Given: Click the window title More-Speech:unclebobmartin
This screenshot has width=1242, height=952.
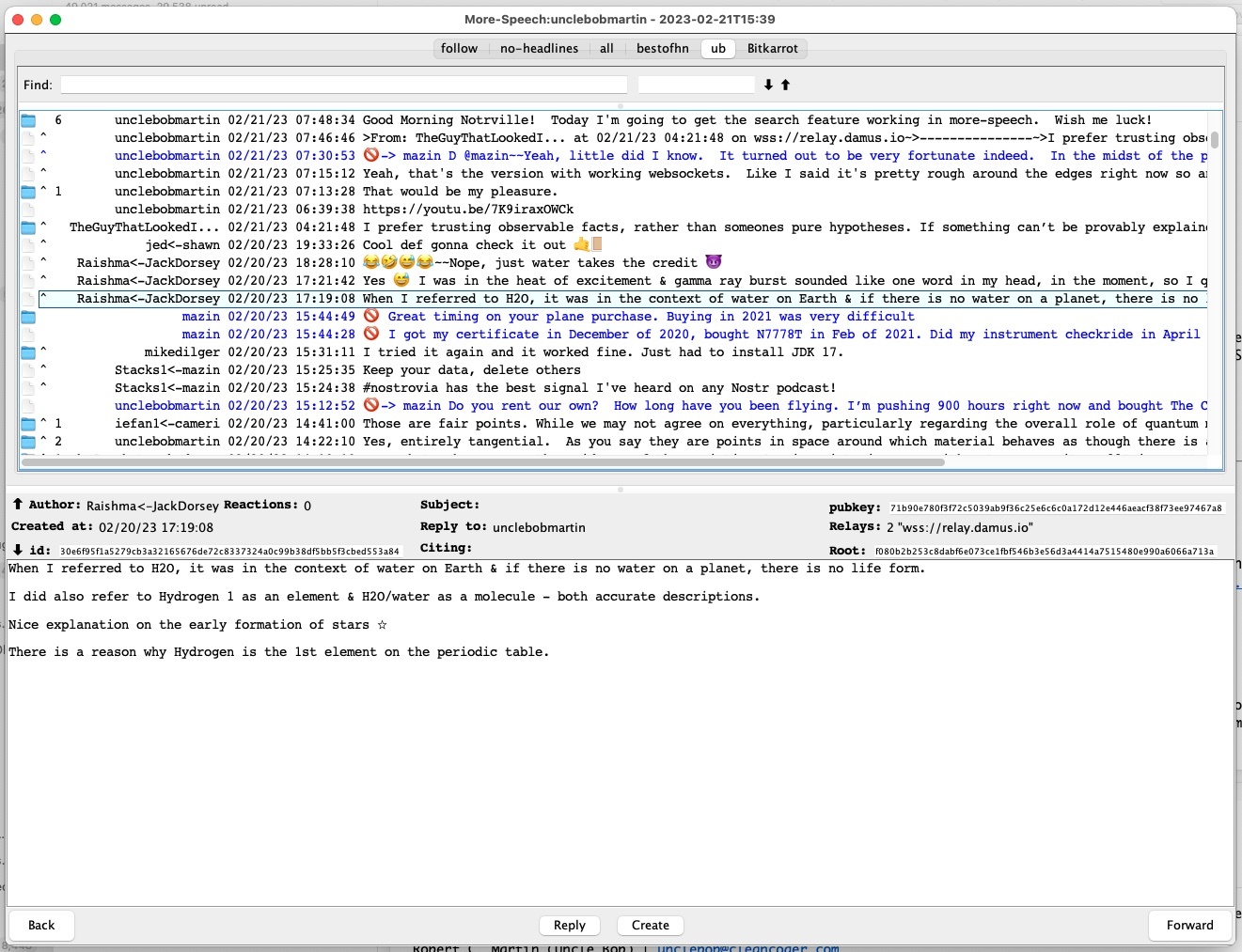Looking at the screenshot, I should tap(620, 19).
